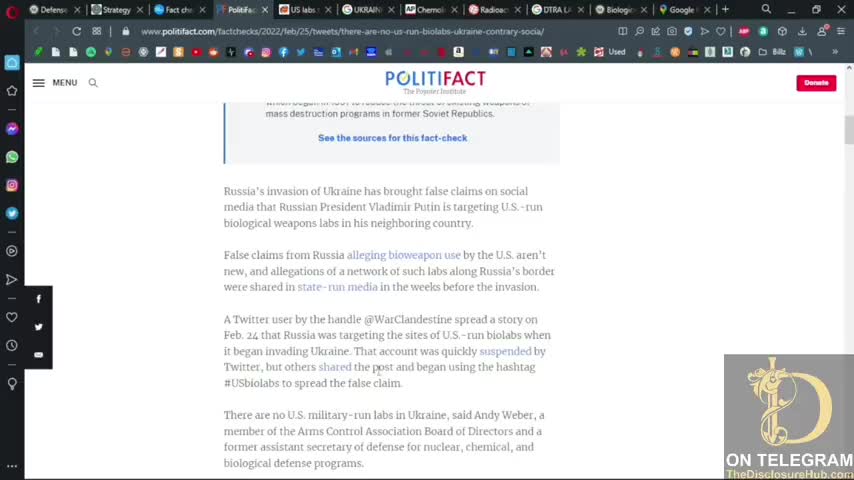
Task: Open 'See the sources for this fact-check'
Action: coord(392,138)
